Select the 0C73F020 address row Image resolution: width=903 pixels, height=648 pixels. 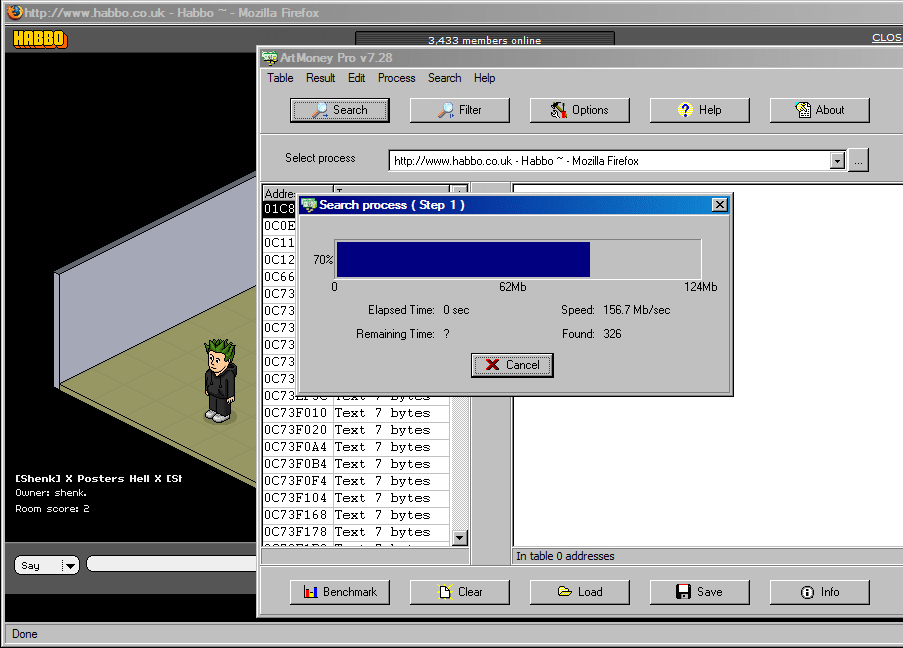pyautogui.click(x=356, y=430)
